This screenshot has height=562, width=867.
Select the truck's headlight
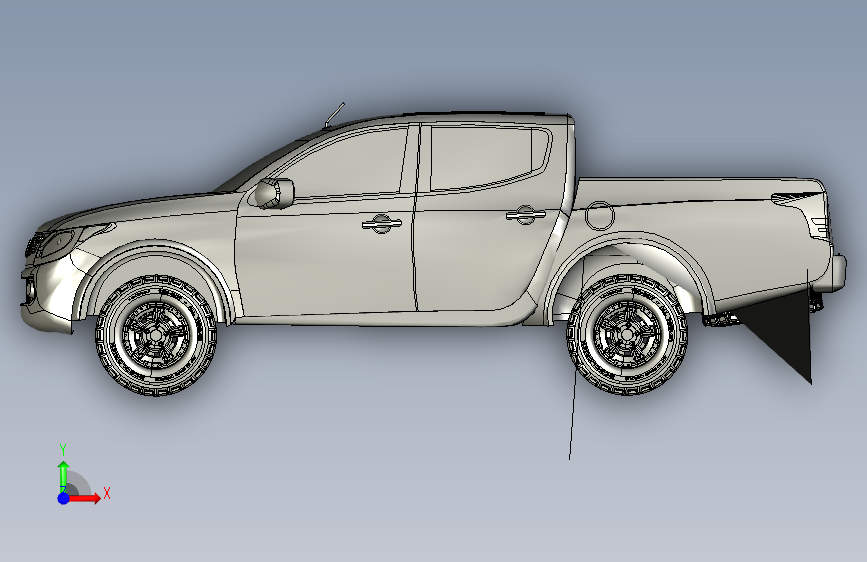[x=58, y=242]
